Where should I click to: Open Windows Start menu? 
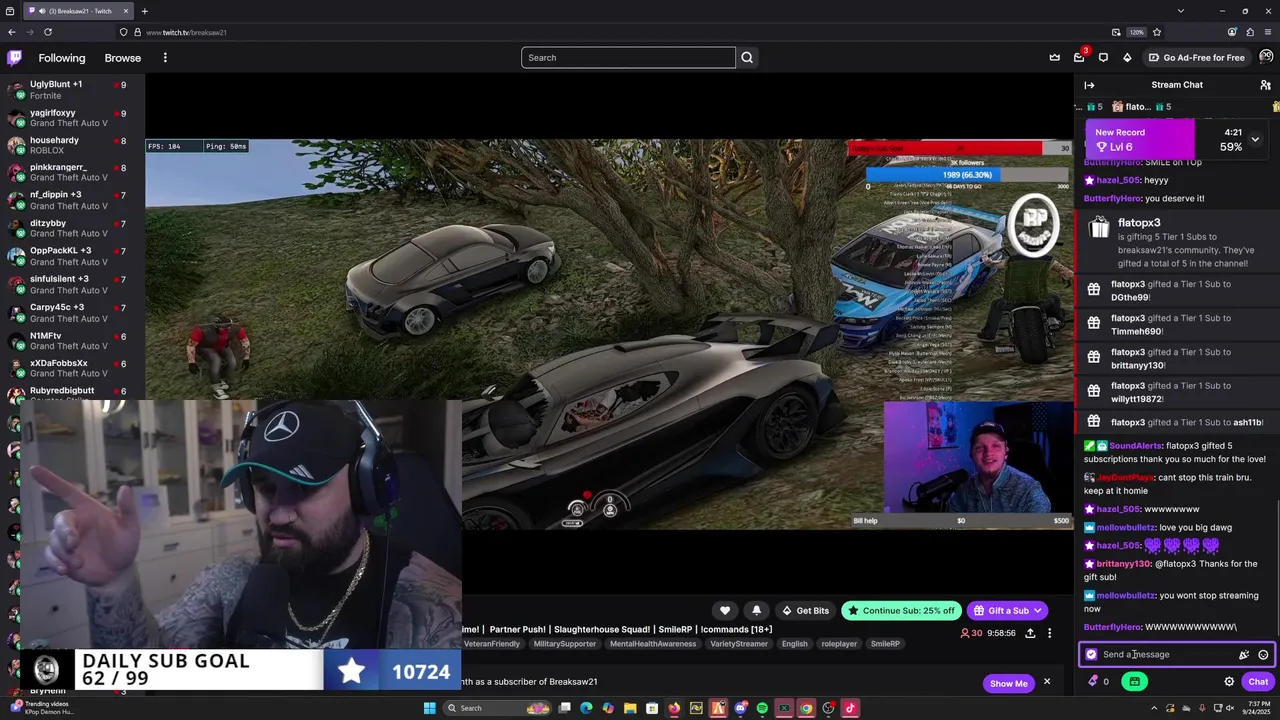429,708
